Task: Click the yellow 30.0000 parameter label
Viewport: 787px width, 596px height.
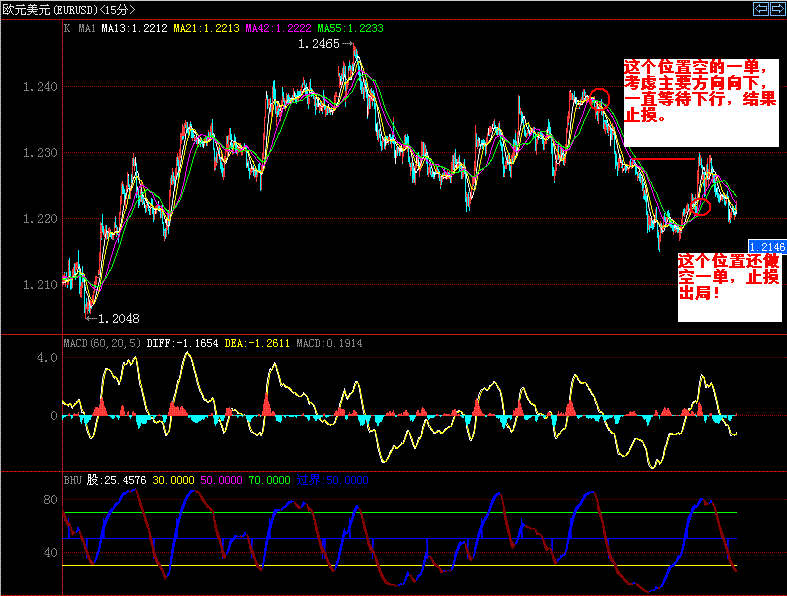Action: tap(173, 480)
